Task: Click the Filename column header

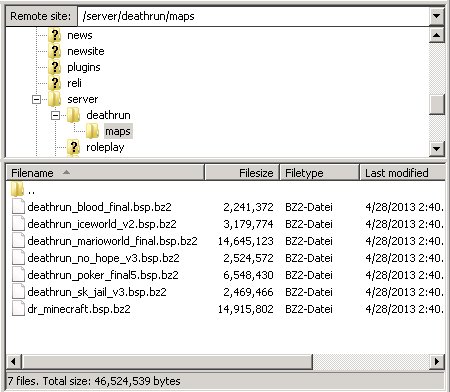Action: (x=105, y=173)
